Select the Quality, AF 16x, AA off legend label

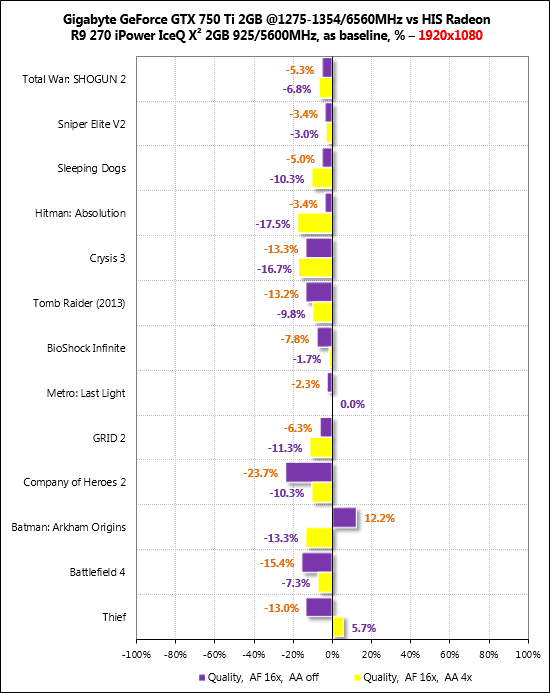(263, 677)
